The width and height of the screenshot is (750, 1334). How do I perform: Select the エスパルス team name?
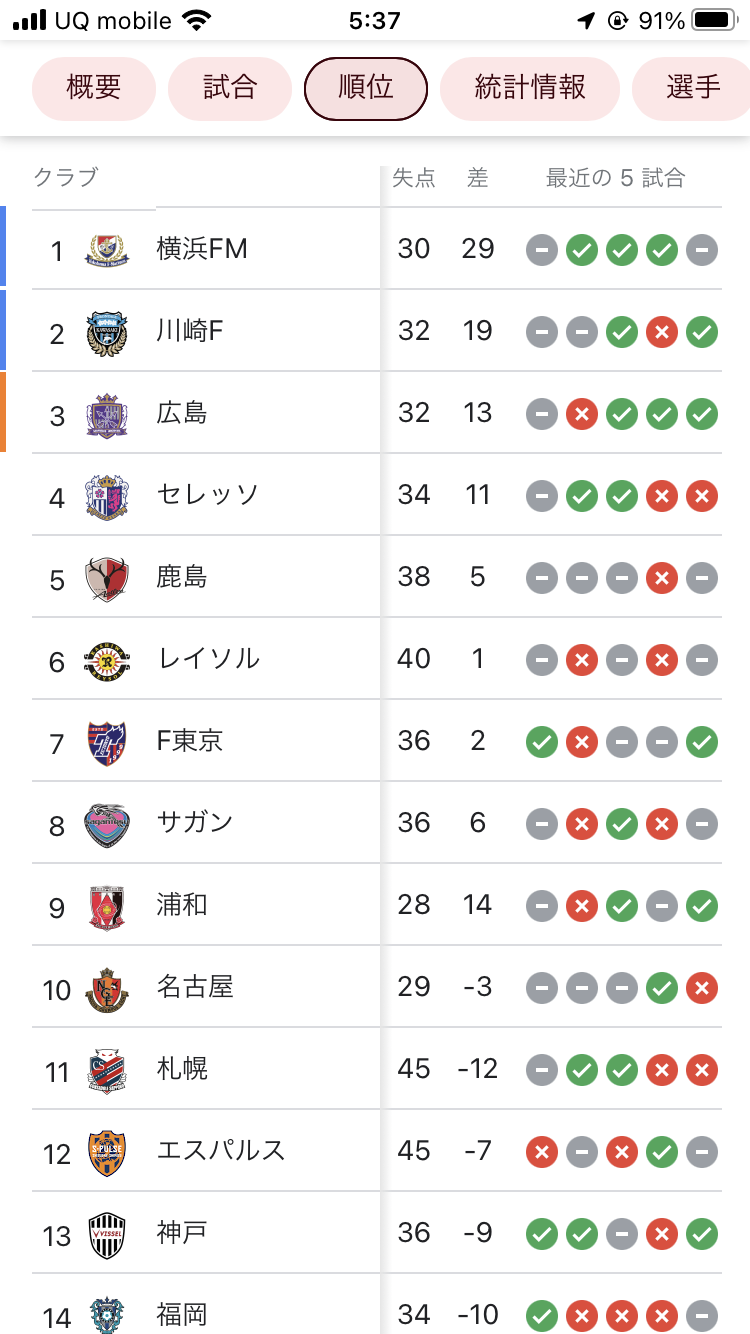[221, 1151]
